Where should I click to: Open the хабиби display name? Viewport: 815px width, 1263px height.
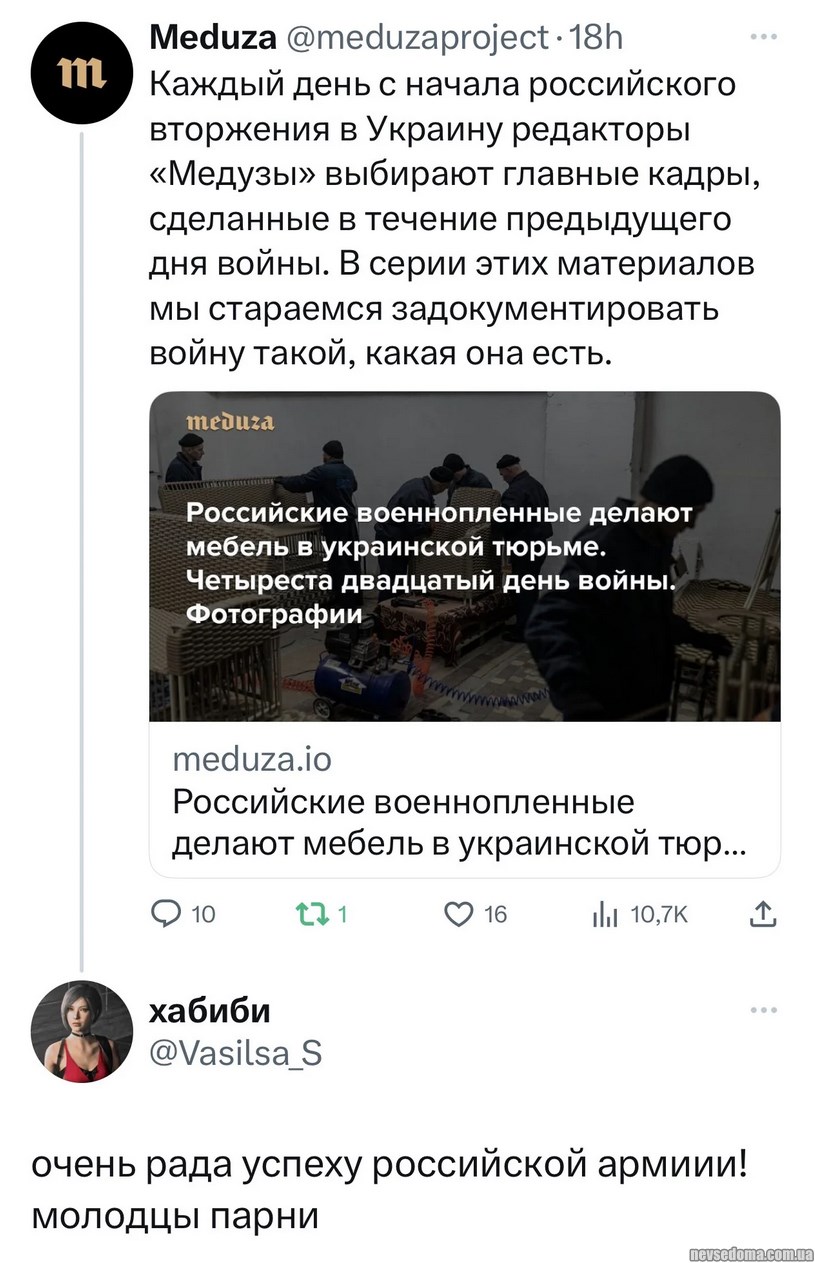tap(210, 1011)
